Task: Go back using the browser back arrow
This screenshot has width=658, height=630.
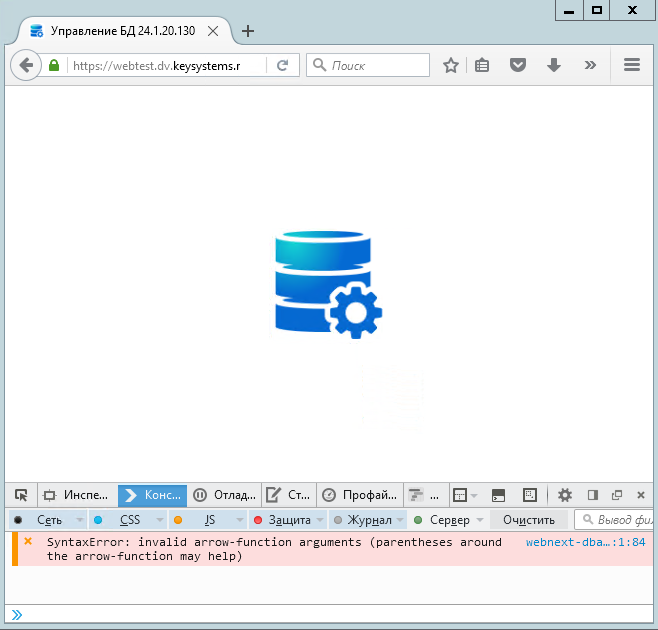Action: click(26, 65)
